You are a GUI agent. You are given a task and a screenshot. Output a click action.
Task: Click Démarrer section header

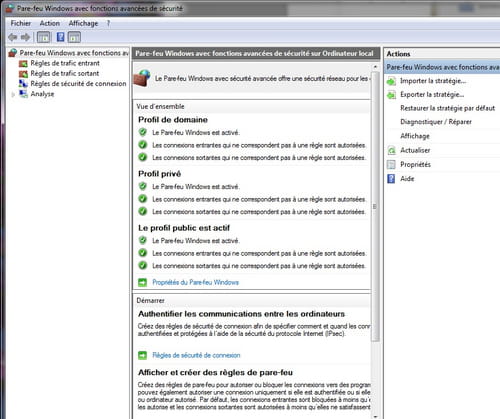tap(150, 300)
